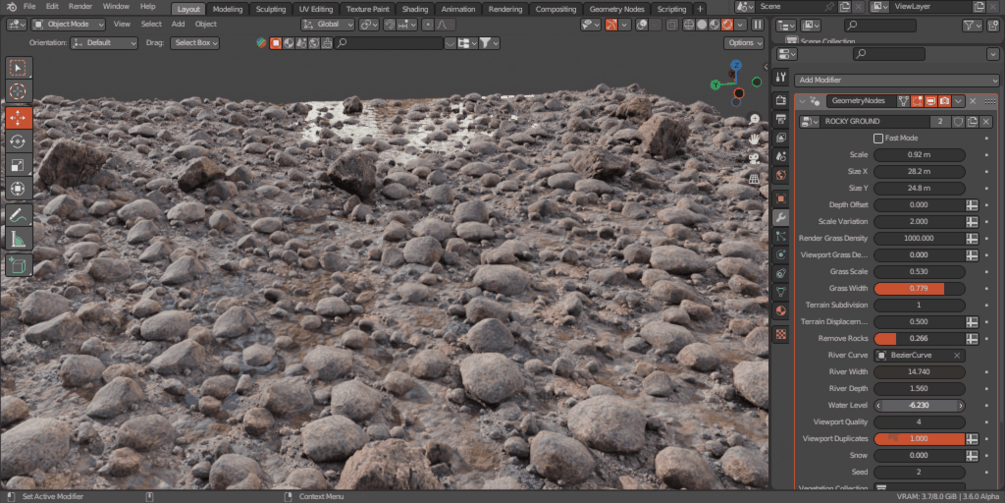This screenshot has height=503, width=1005.
Task: Open the Drag Select Box dropdown
Action: coord(195,43)
